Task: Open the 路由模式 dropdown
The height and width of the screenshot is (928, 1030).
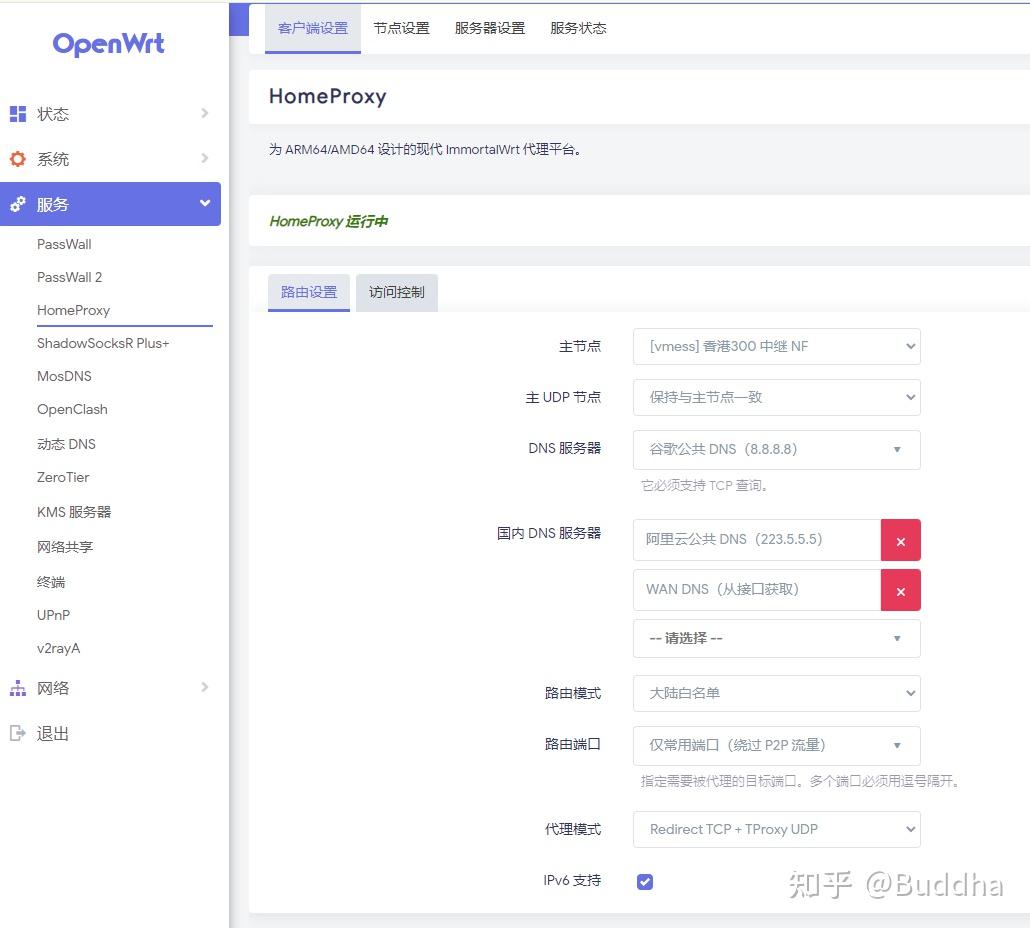Action: tap(776, 693)
